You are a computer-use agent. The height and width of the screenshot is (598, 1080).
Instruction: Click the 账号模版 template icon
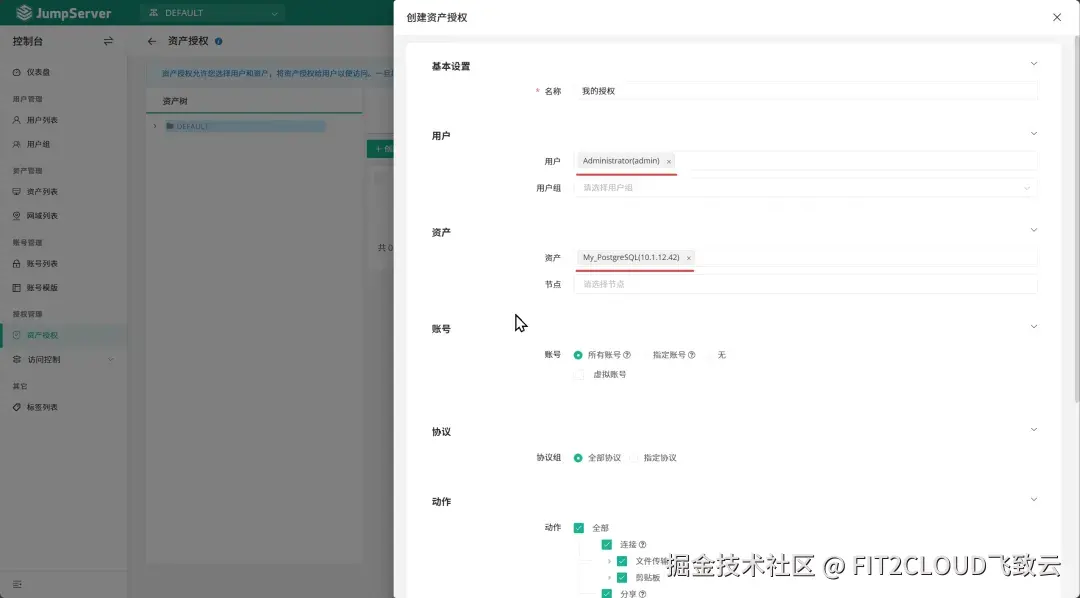(x=17, y=287)
